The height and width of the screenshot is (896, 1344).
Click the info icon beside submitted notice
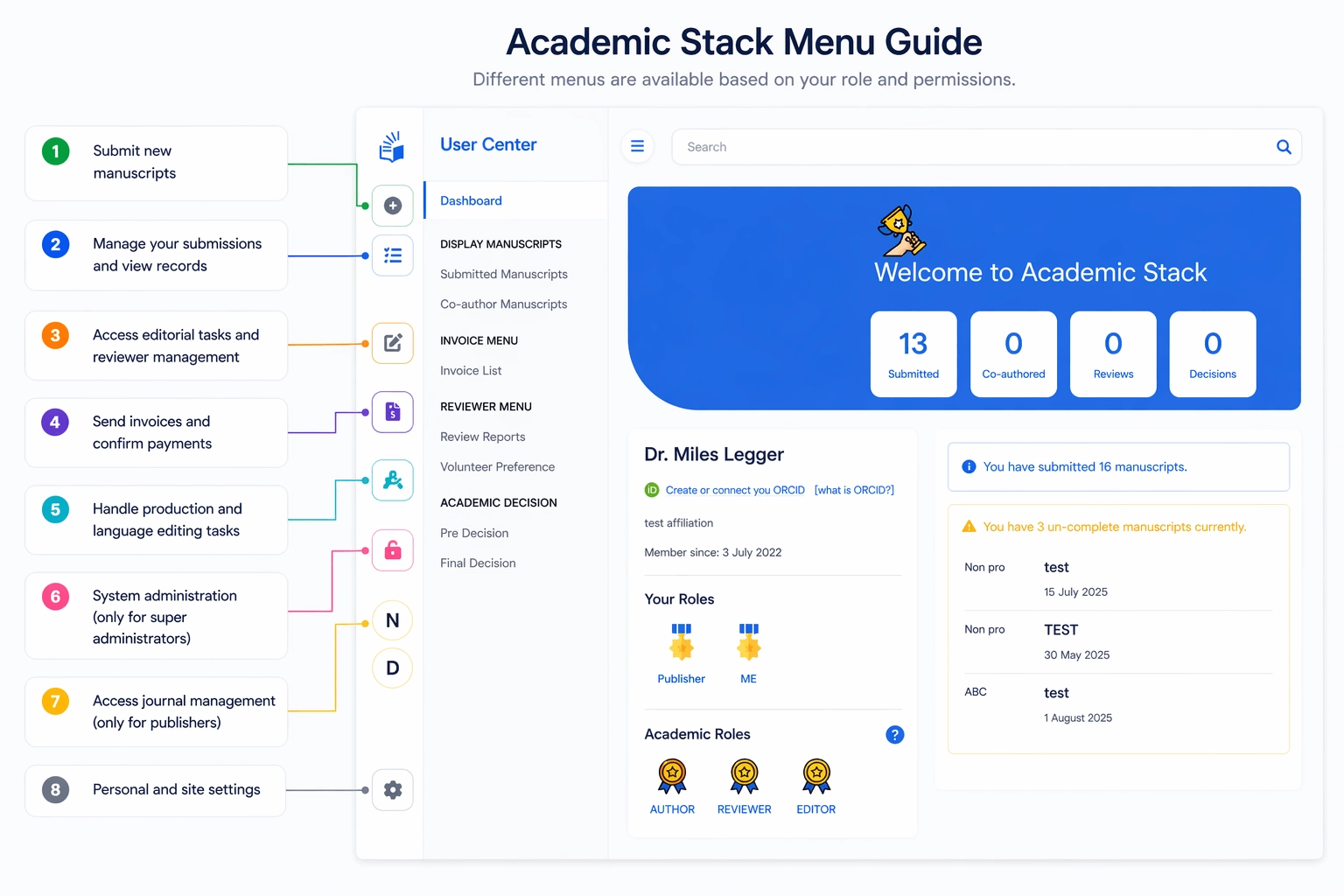(x=969, y=467)
